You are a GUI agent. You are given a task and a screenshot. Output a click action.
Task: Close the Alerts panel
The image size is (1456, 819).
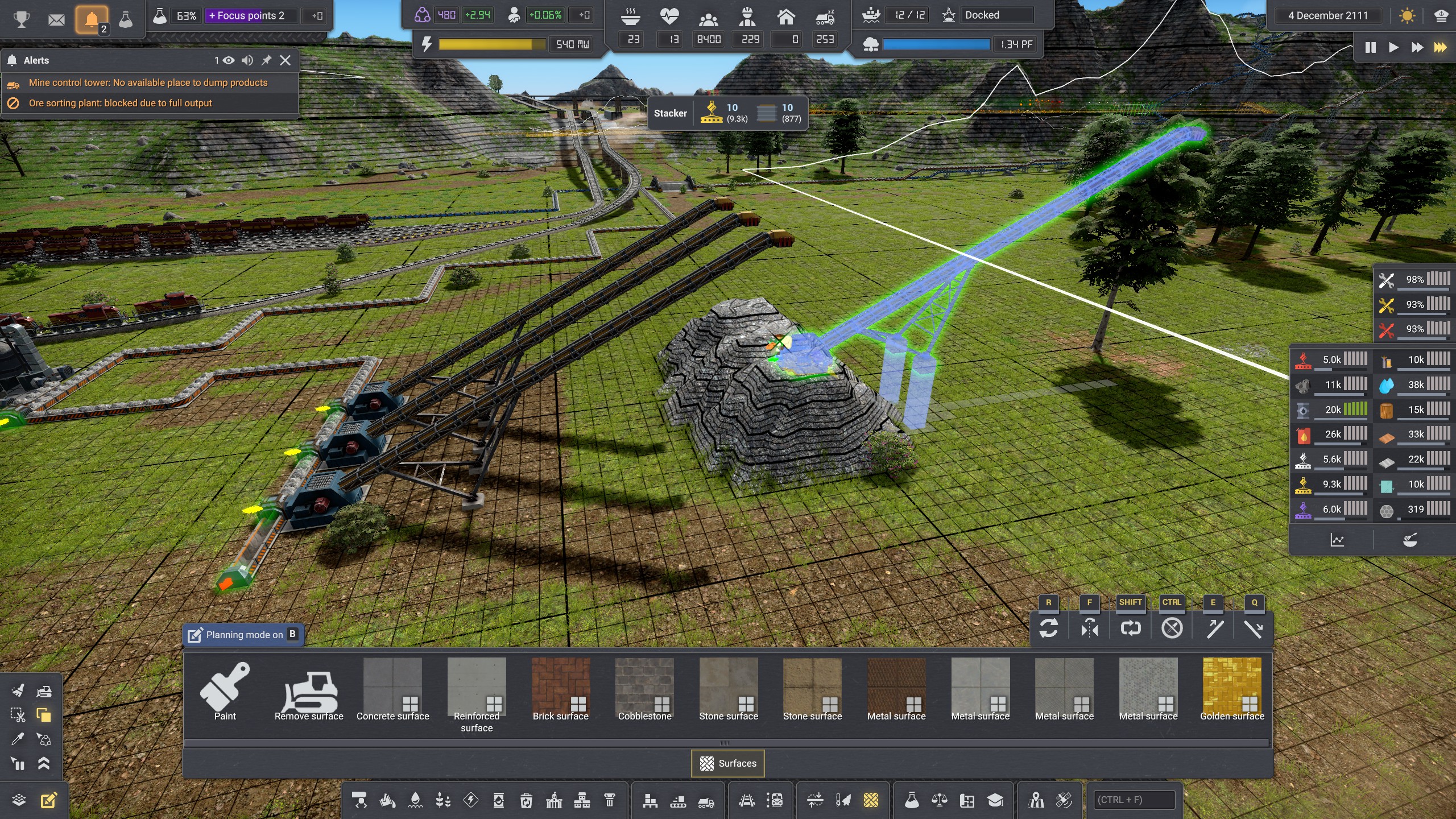[286, 60]
